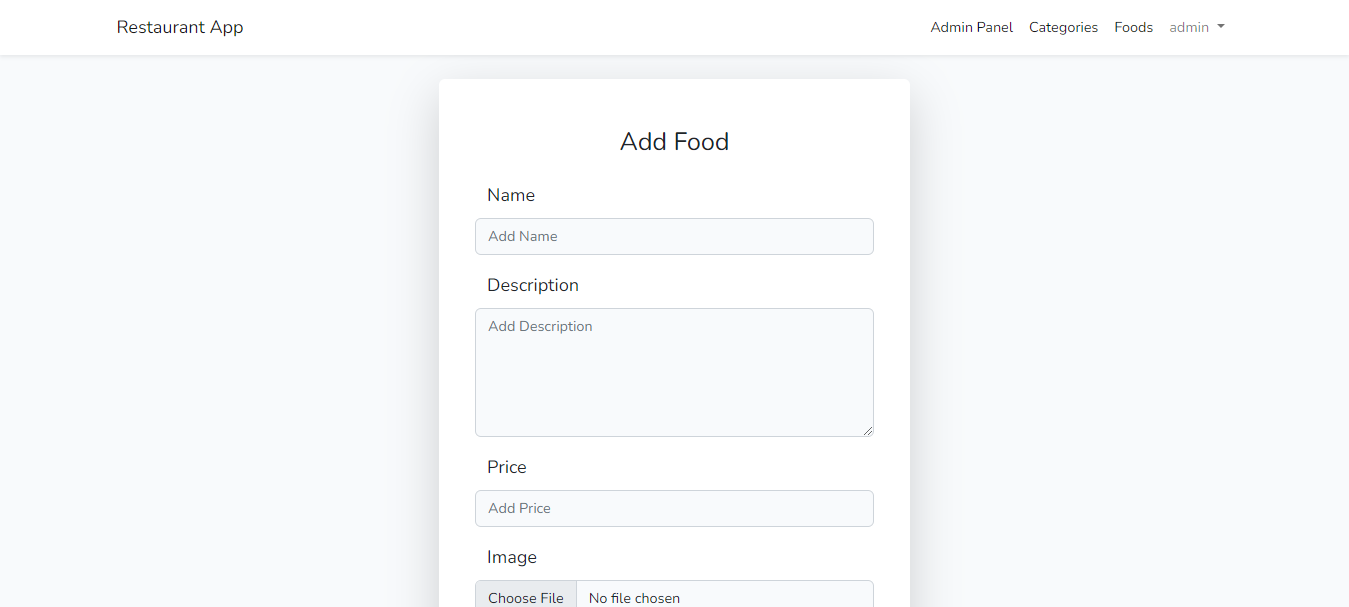Click the Image label near the file picker
Image resolution: width=1349 pixels, height=607 pixels.
[512, 557]
